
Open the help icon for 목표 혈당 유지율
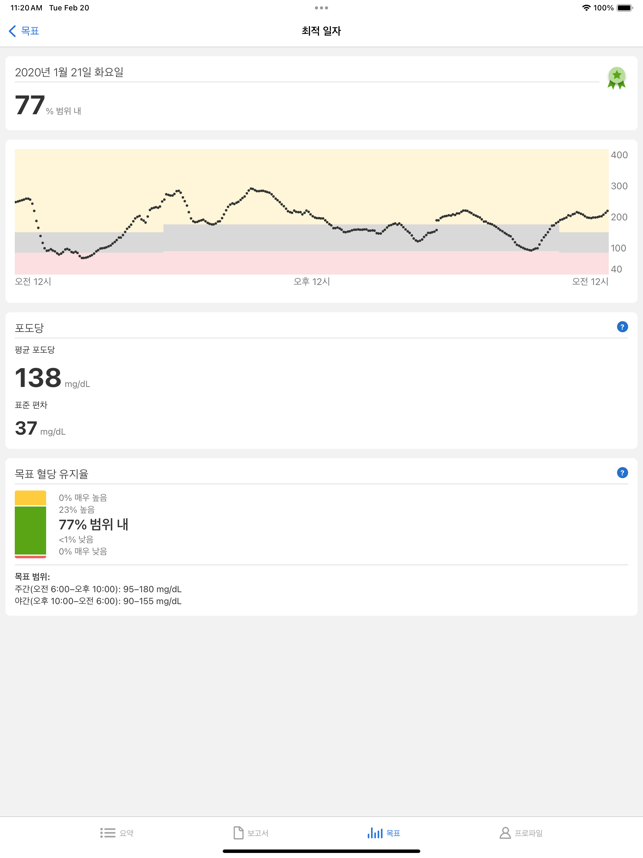click(622, 473)
